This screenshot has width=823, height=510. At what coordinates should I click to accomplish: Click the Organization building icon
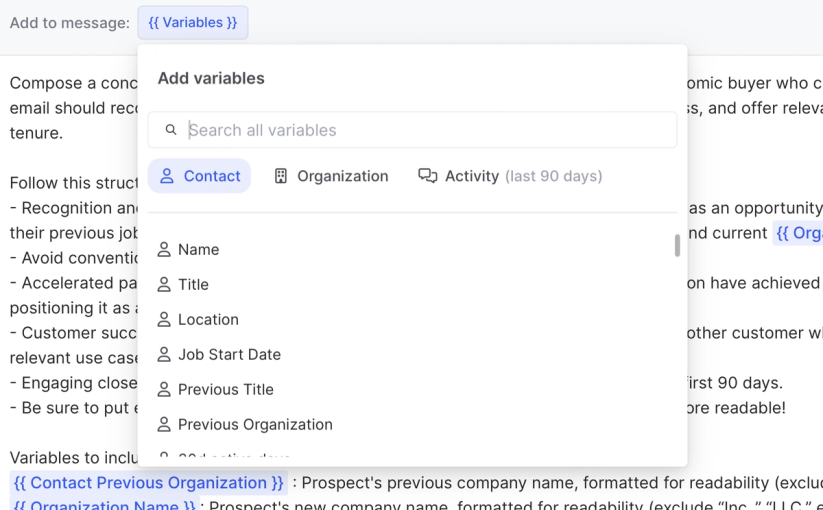[281, 176]
